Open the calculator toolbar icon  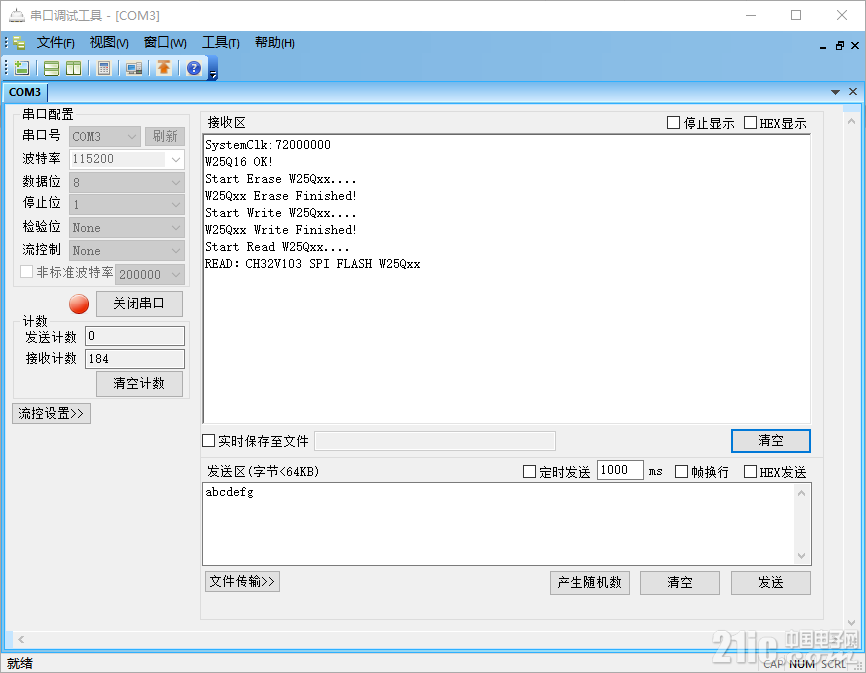point(103,68)
